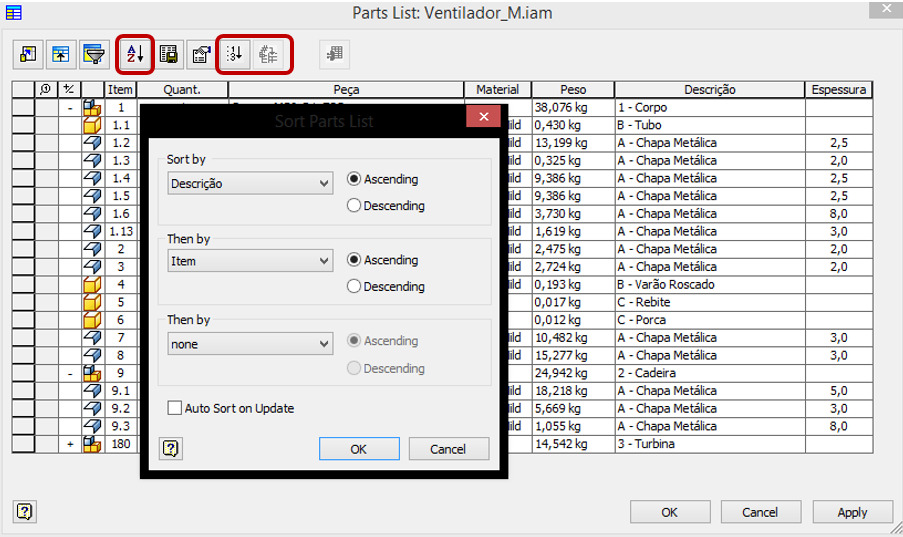Select the row header of item 1

pos(23,107)
